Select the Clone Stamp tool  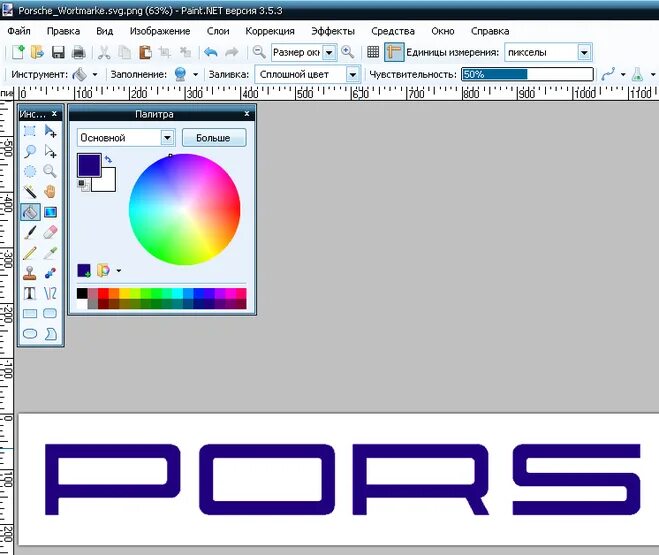29,273
